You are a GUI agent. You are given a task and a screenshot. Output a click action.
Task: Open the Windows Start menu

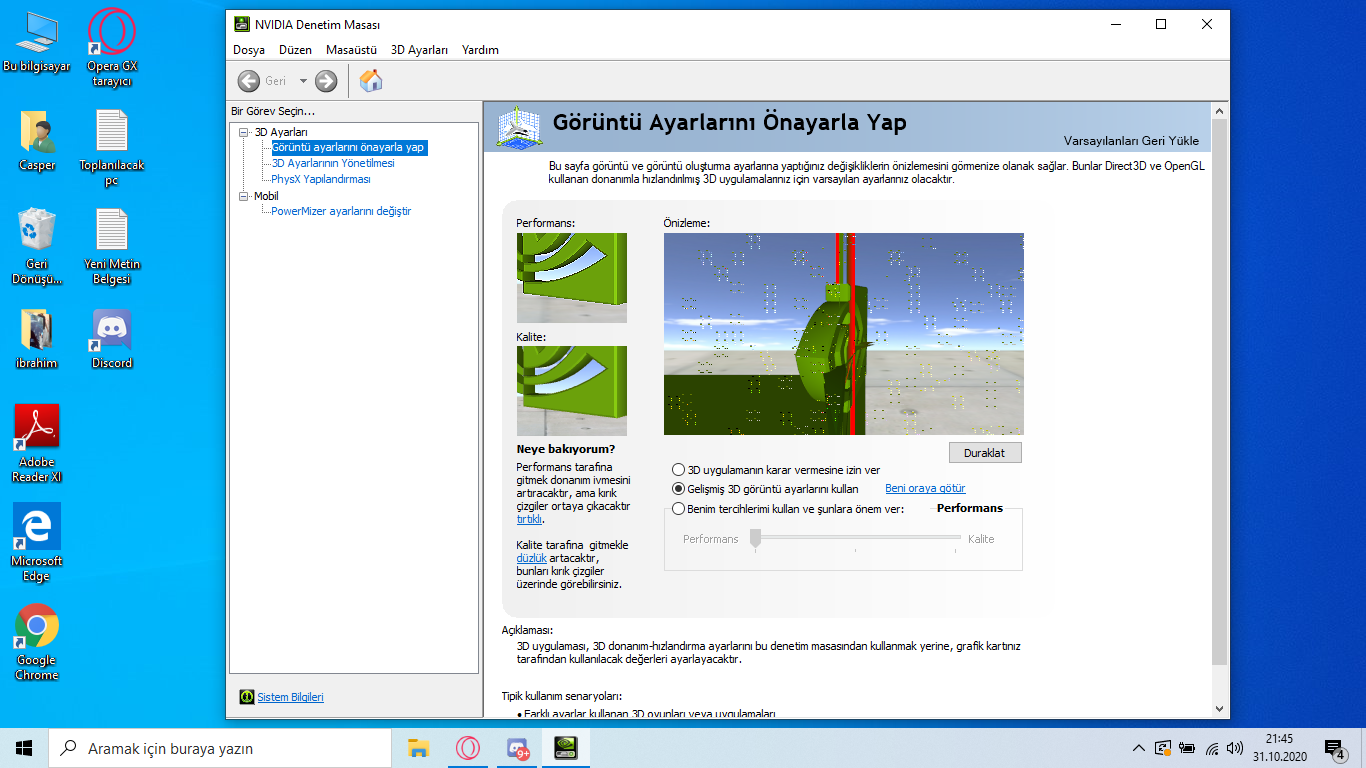click(x=24, y=748)
